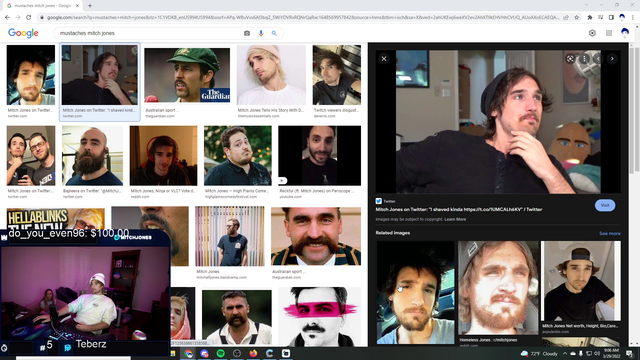This screenshot has height=360, width=640.
Task: Close the image preview panel
Action: [384, 59]
